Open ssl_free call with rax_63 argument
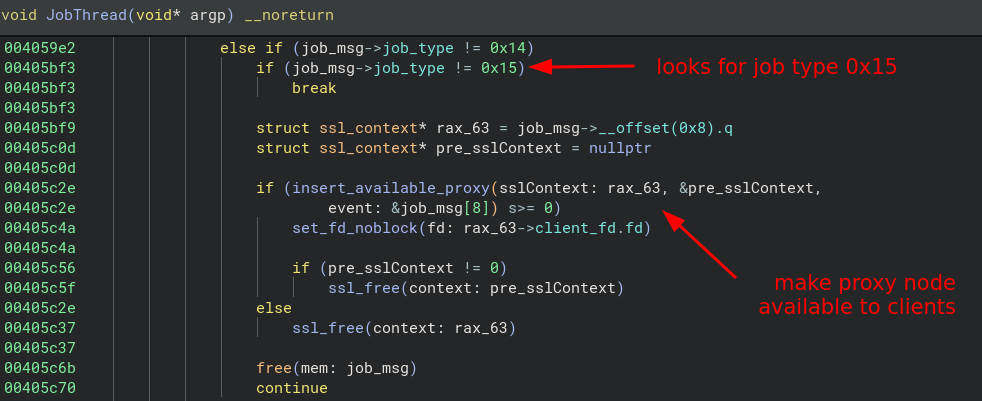 [x=328, y=328]
